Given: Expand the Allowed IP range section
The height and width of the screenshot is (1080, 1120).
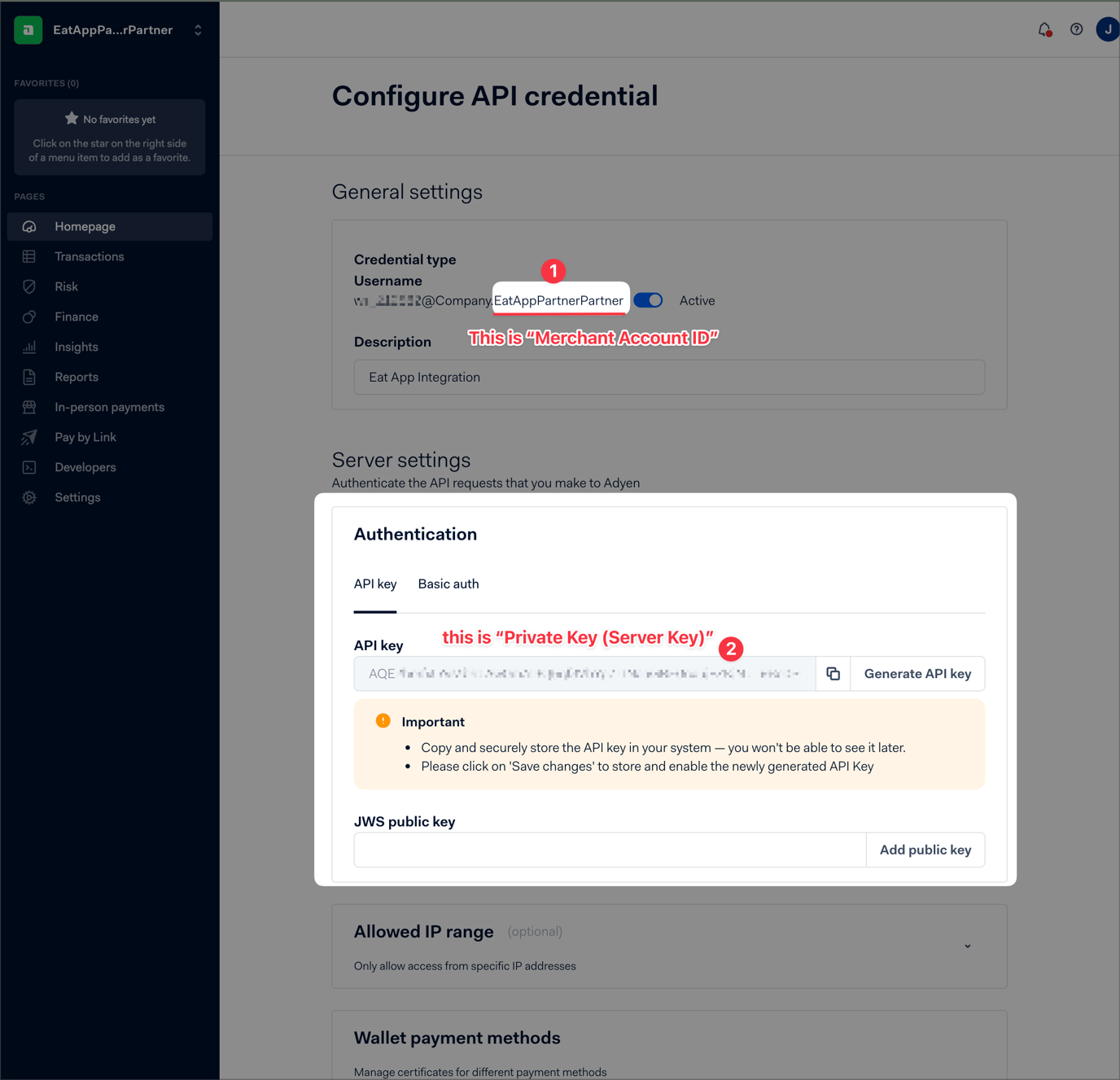Looking at the screenshot, I should (967, 946).
